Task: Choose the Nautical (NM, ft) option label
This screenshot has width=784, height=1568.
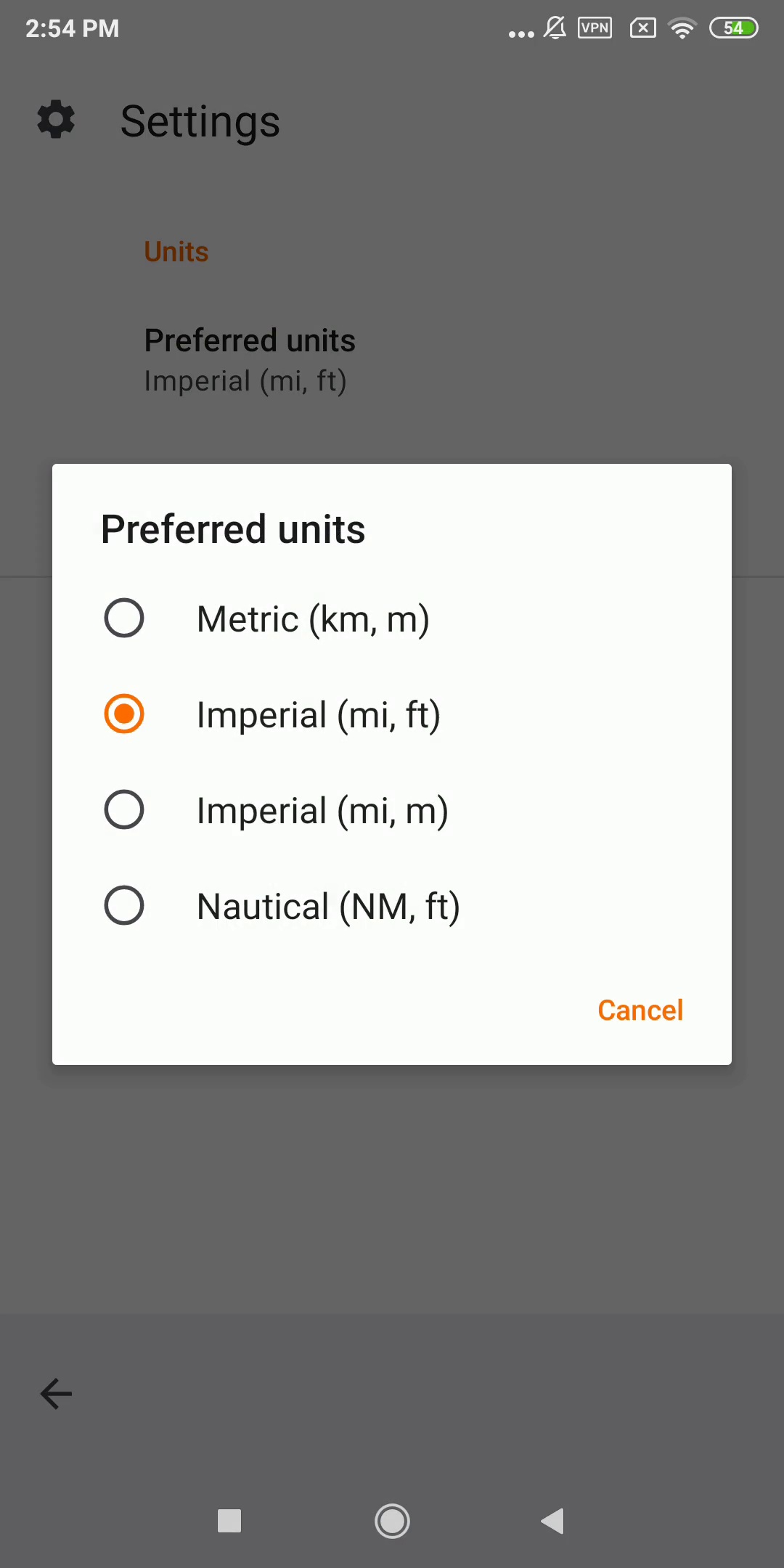Action: [x=328, y=907]
